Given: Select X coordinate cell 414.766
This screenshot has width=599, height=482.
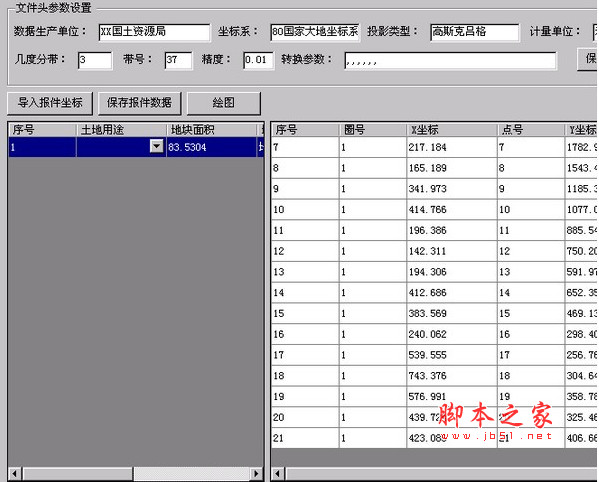Looking at the screenshot, I should (x=452, y=209).
